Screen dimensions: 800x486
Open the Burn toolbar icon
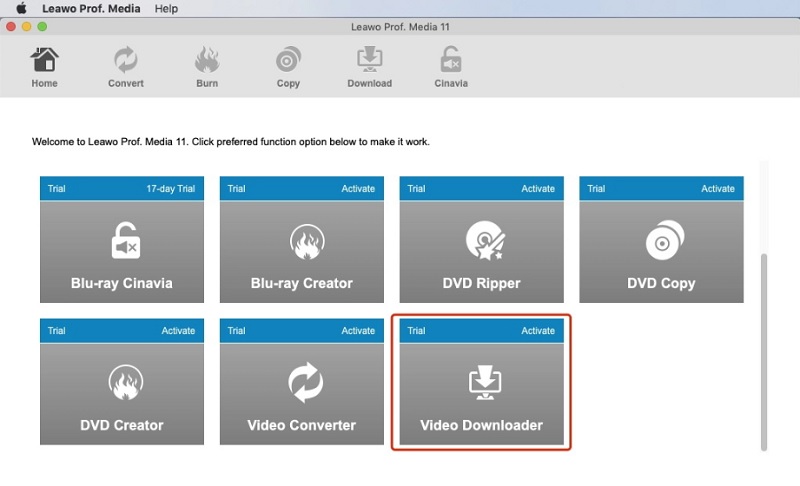click(207, 67)
